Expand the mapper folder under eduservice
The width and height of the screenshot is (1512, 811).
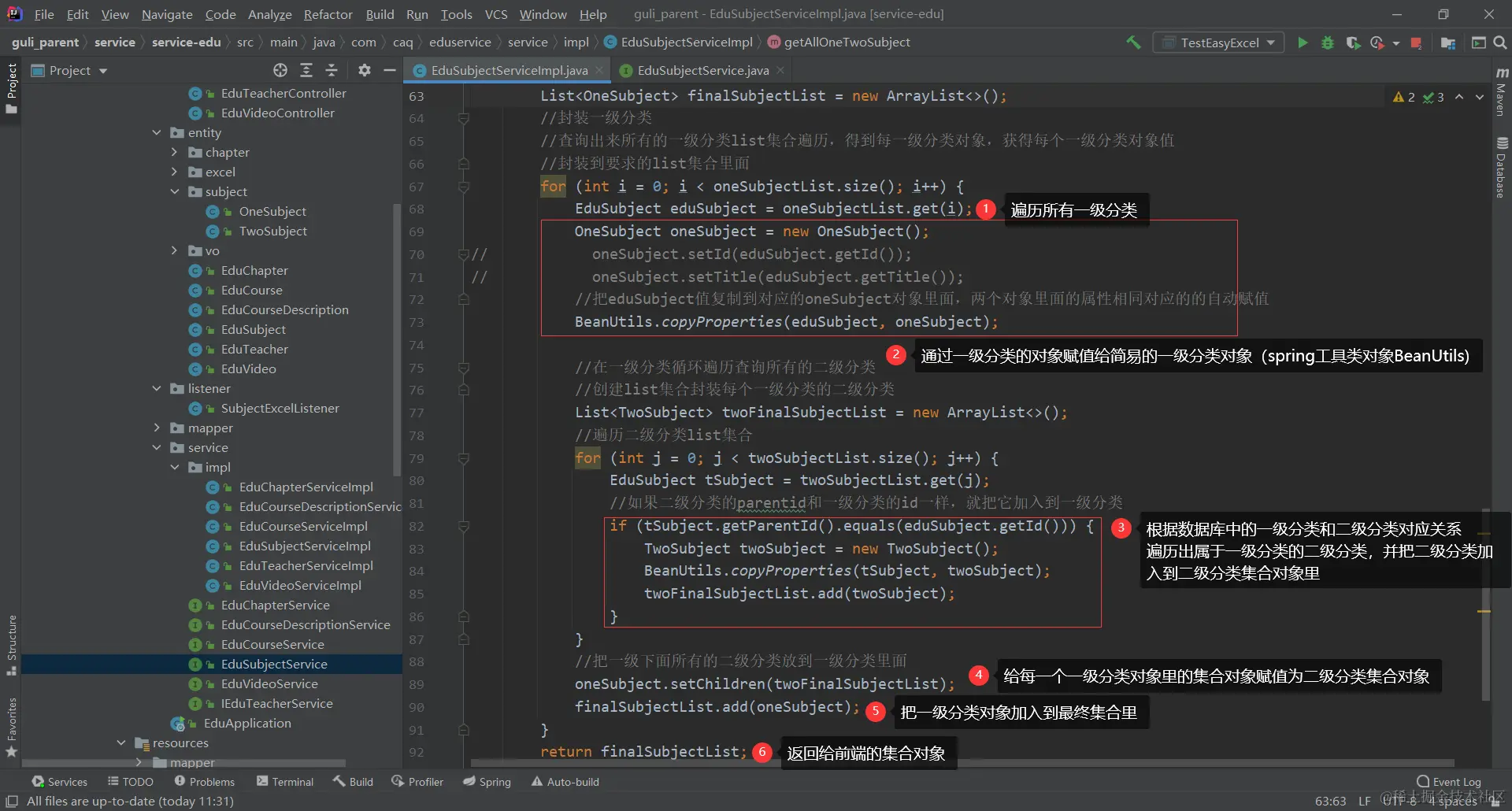click(157, 428)
